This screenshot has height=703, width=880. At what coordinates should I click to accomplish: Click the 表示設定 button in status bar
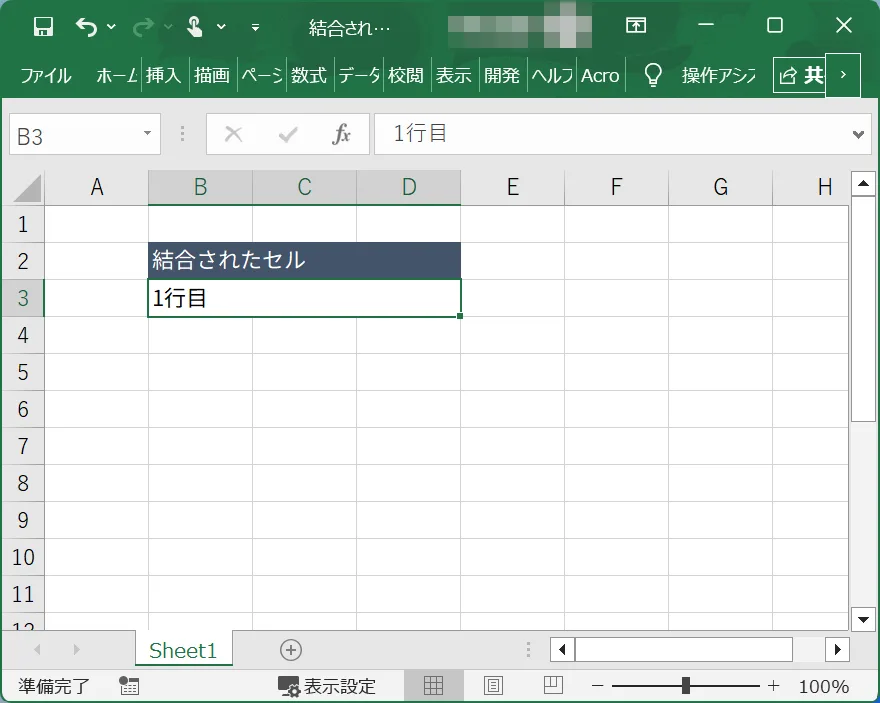click(x=327, y=686)
